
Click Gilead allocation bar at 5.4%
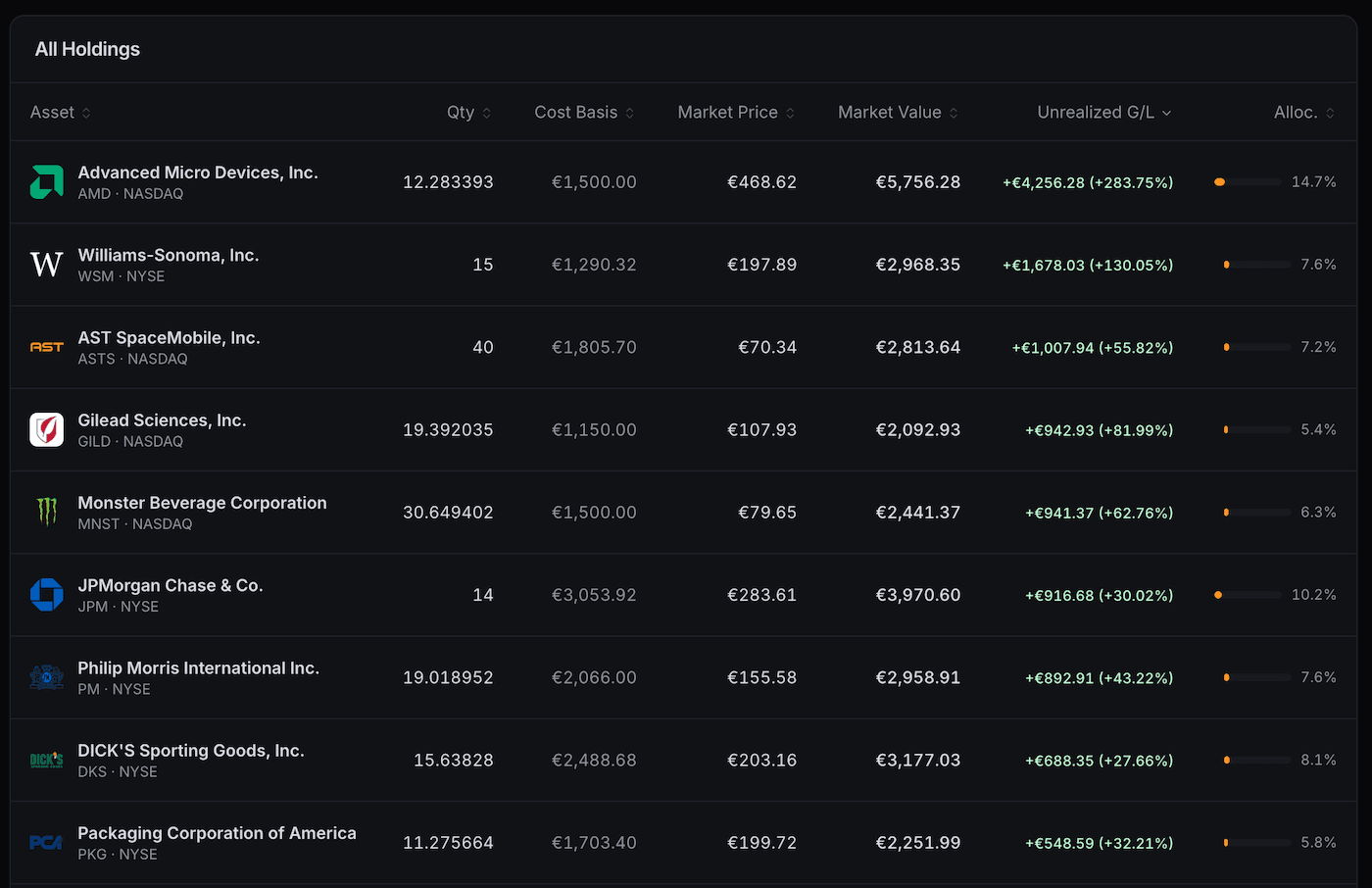(1257, 429)
